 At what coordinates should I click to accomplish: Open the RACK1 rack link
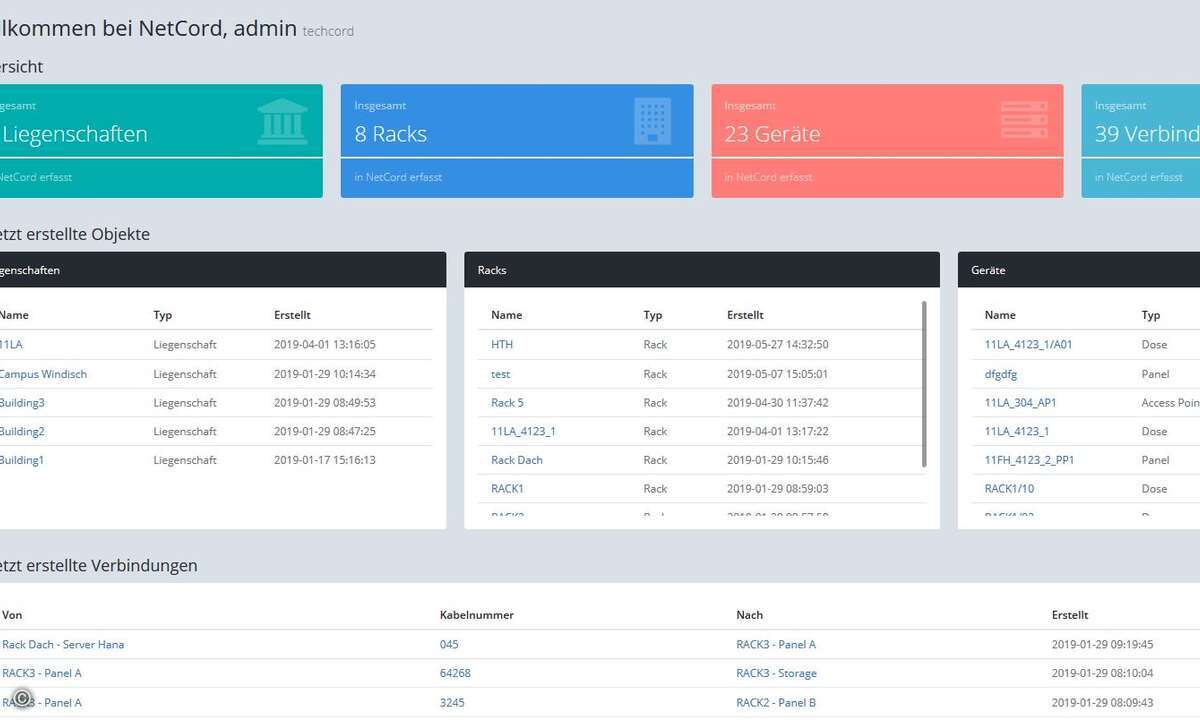point(507,489)
